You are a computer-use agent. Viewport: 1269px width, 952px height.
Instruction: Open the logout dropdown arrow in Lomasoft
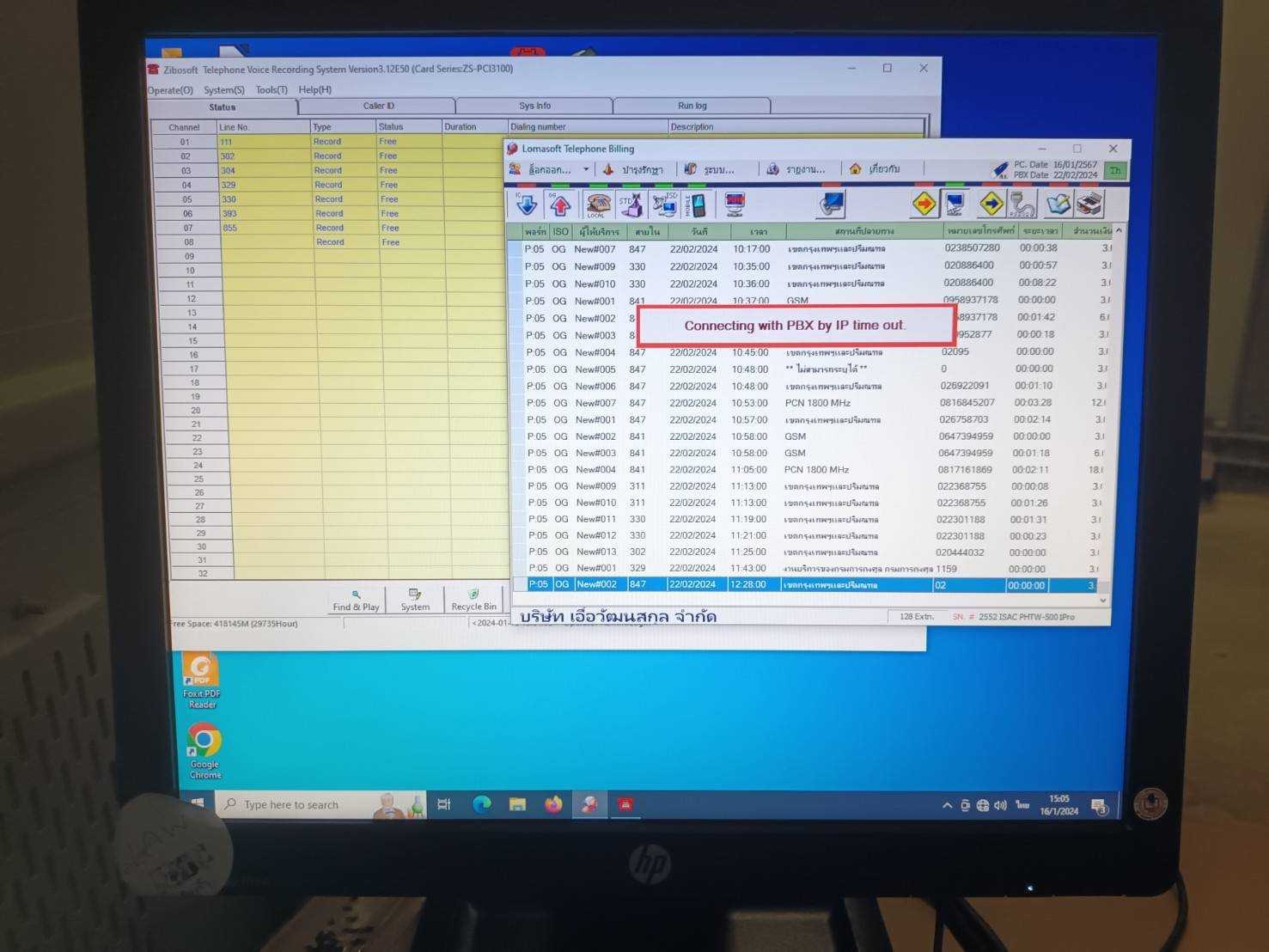pyautogui.click(x=586, y=169)
